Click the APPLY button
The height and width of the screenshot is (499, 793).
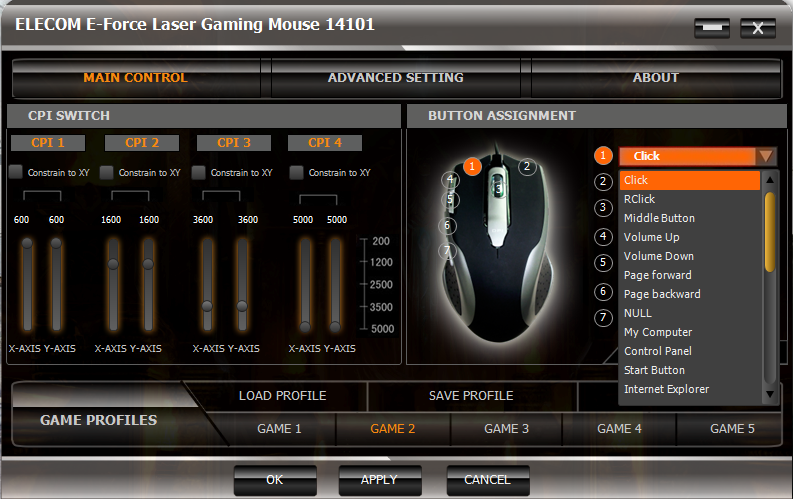[380, 480]
